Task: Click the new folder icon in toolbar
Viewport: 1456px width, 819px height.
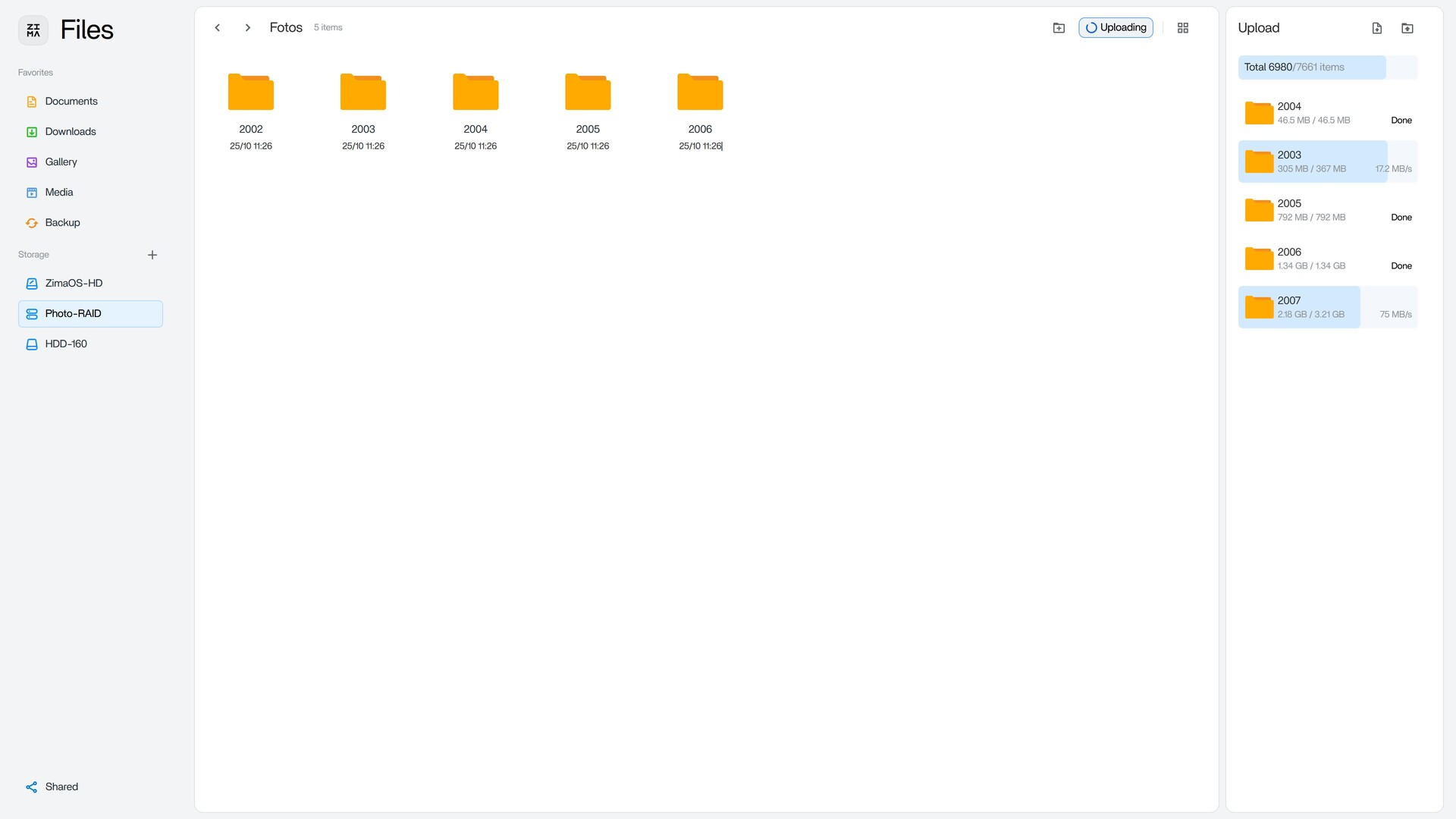Action: click(1059, 28)
